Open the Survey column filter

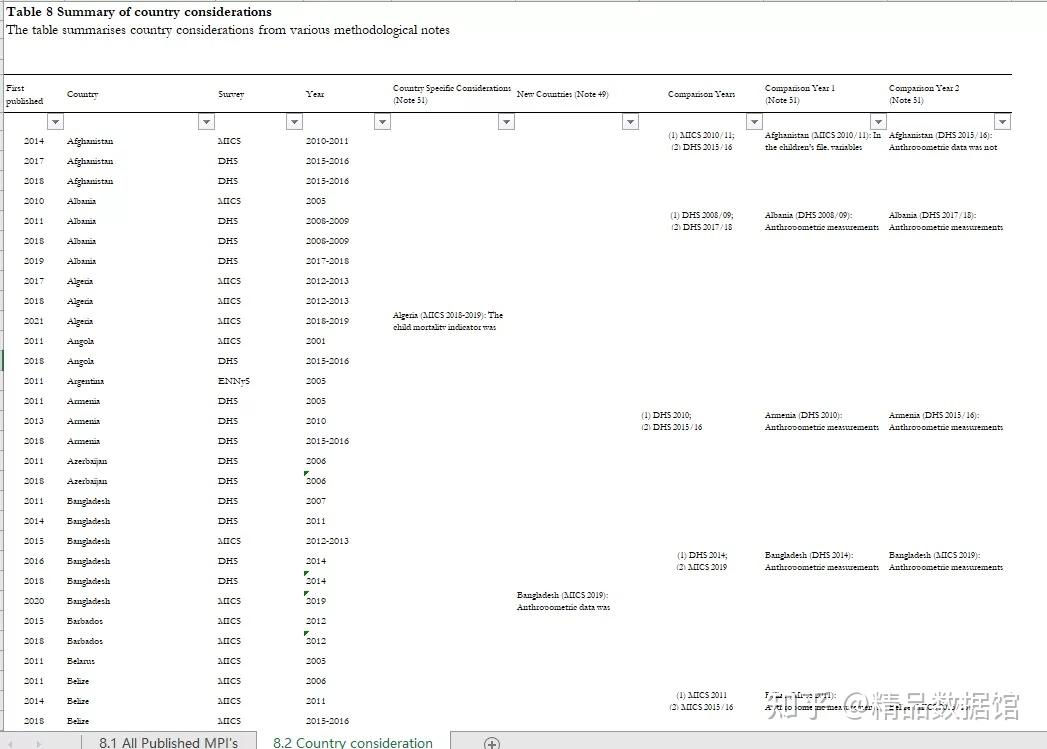294,121
